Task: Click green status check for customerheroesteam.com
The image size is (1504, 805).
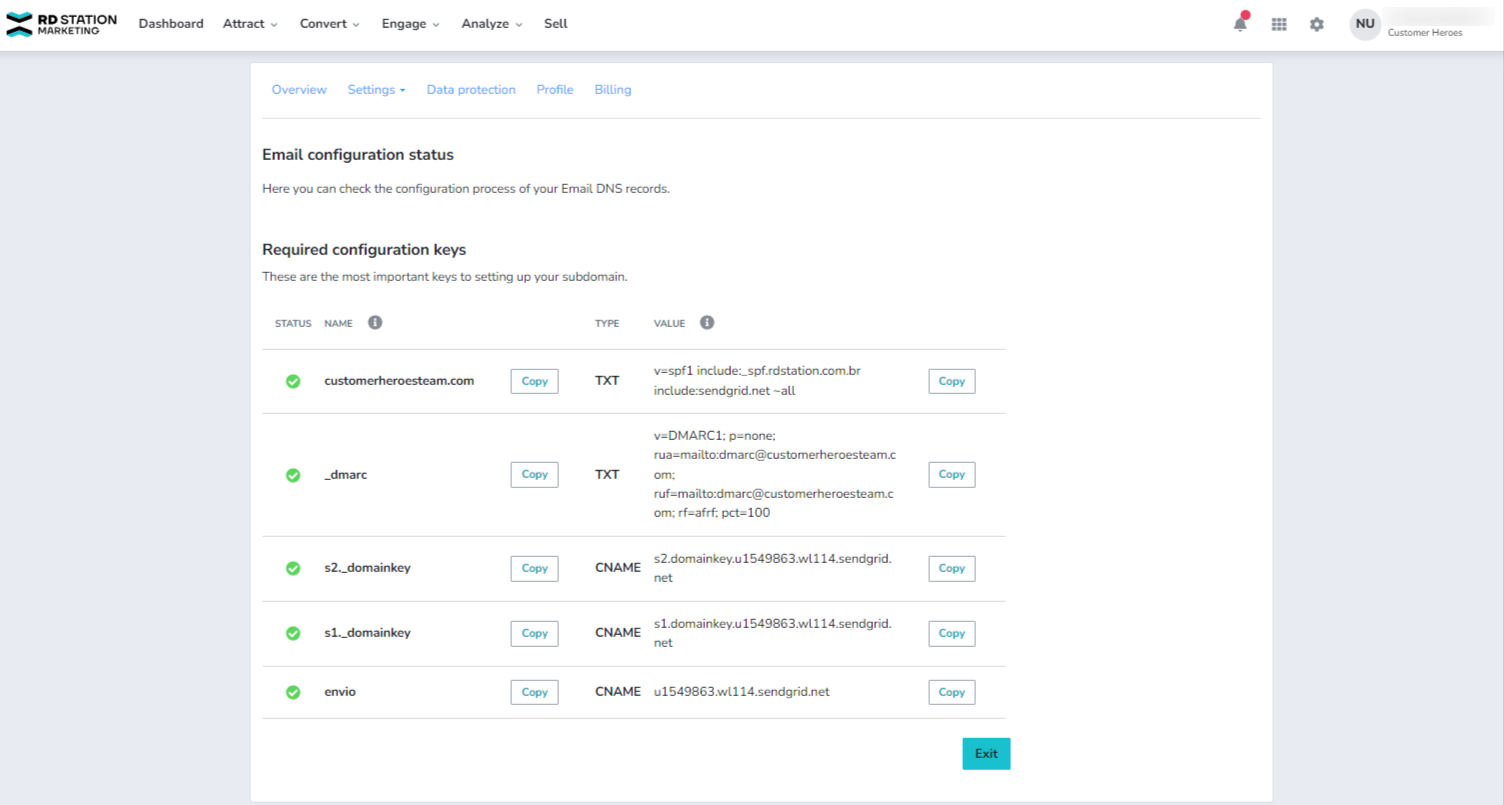Action: 293,381
